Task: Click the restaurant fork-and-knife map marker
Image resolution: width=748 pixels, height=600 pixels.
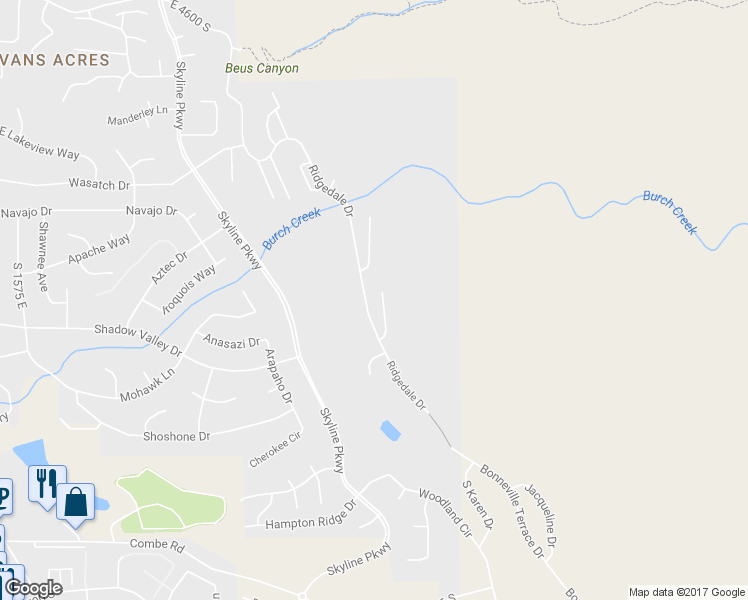Action: pyautogui.click(x=47, y=486)
